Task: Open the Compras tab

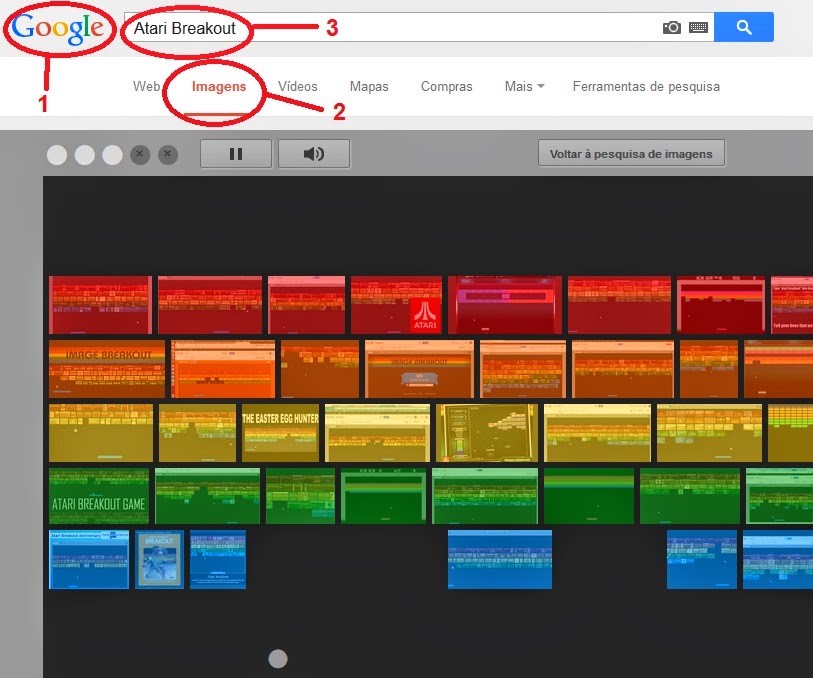Action: pyautogui.click(x=446, y=87)
